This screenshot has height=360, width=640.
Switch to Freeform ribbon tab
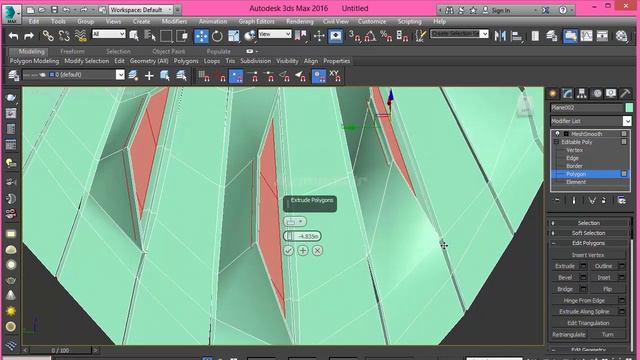click(72, 51)
